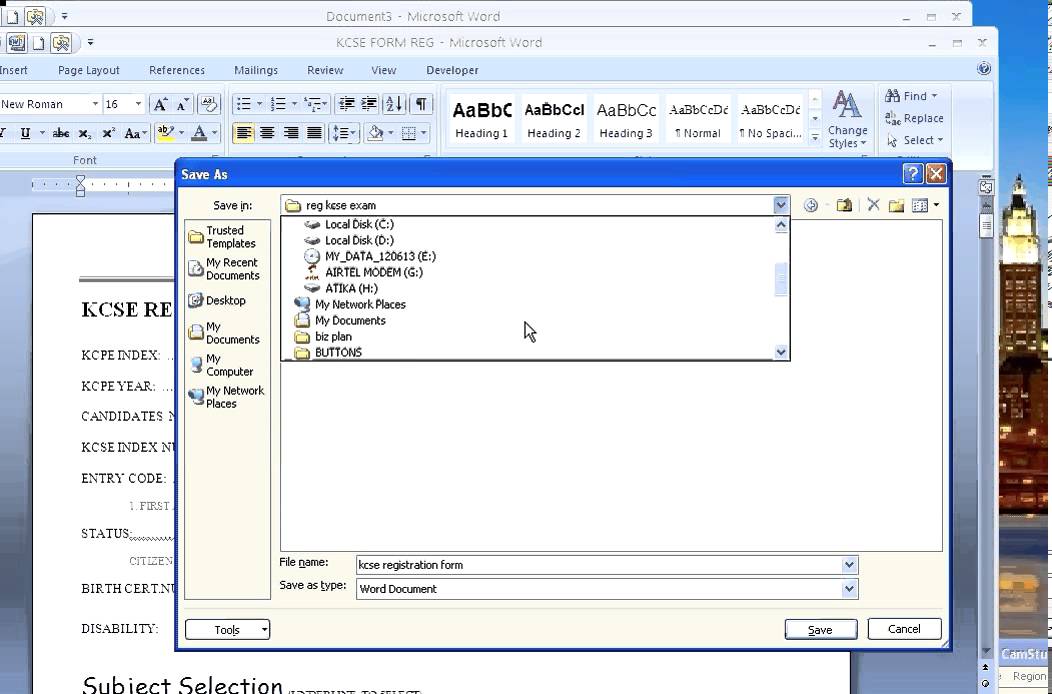1052x694 pixels.
Task: Toggle Align Text Left
Action: [x=244, y=133]
